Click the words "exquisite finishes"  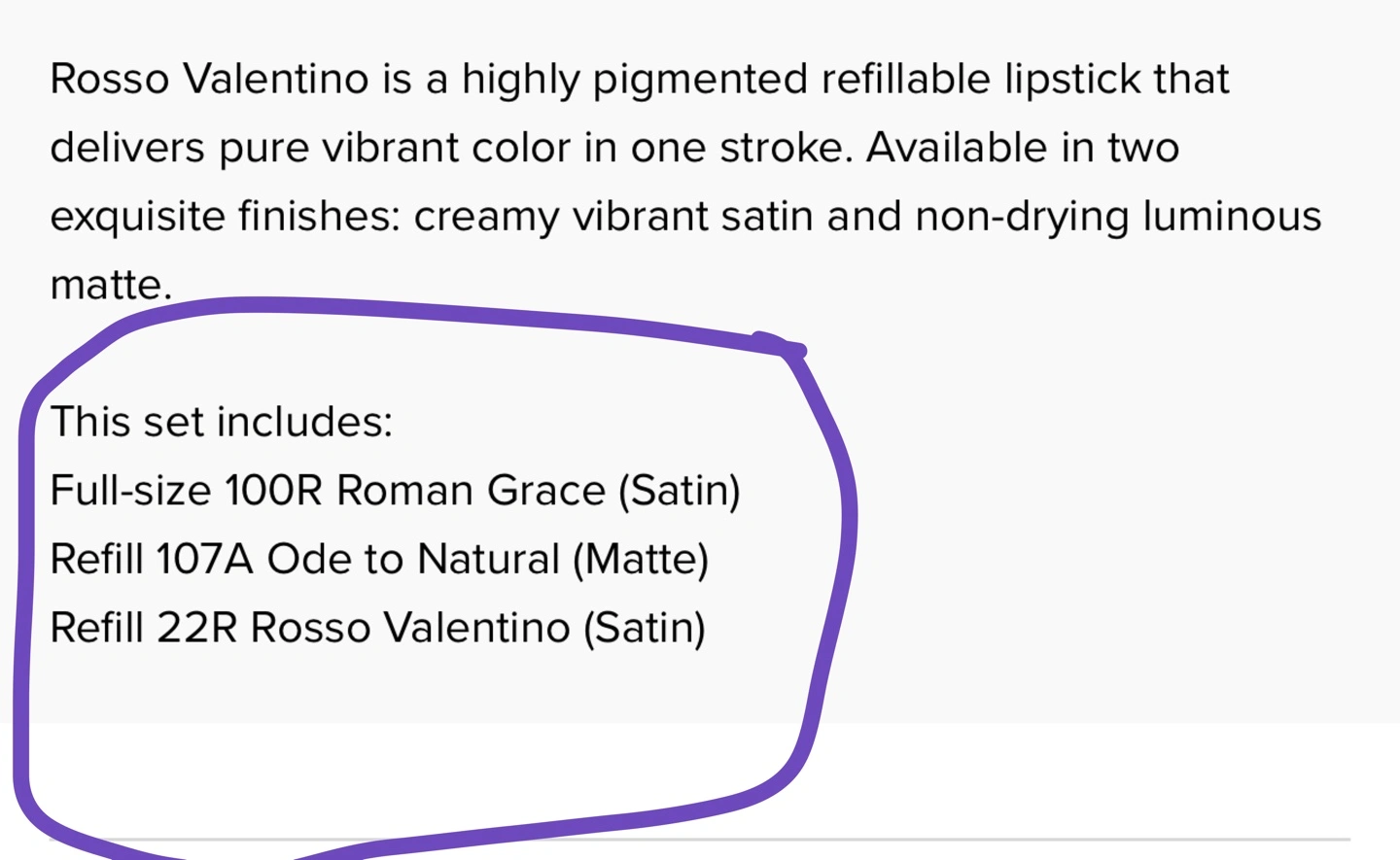tap(225, 216)
